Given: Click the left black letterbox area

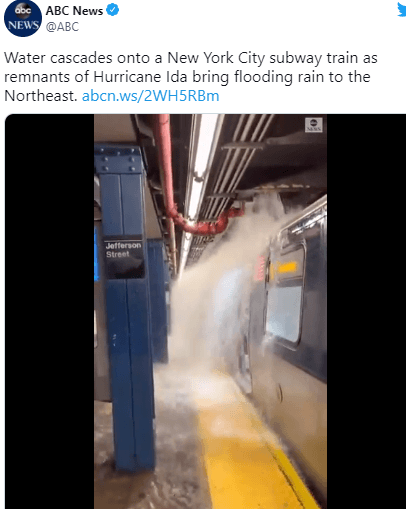Looking at the screenshot, I should coord(49,311).
